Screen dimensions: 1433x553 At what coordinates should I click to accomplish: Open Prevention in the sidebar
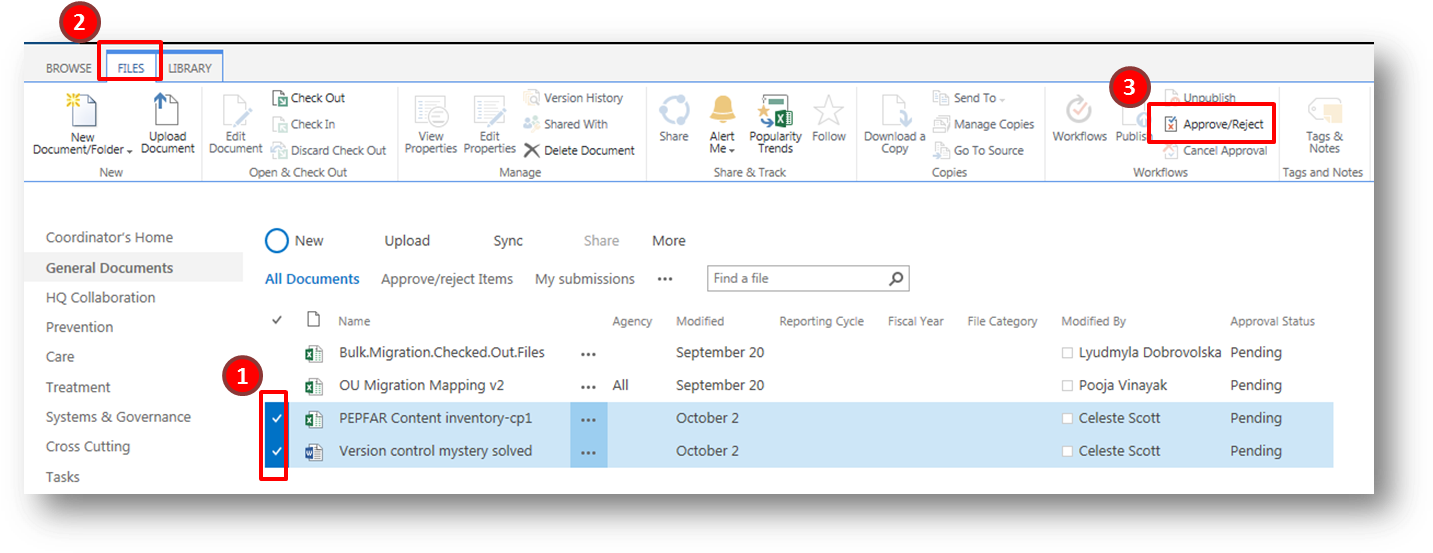[x=80, y=327]
